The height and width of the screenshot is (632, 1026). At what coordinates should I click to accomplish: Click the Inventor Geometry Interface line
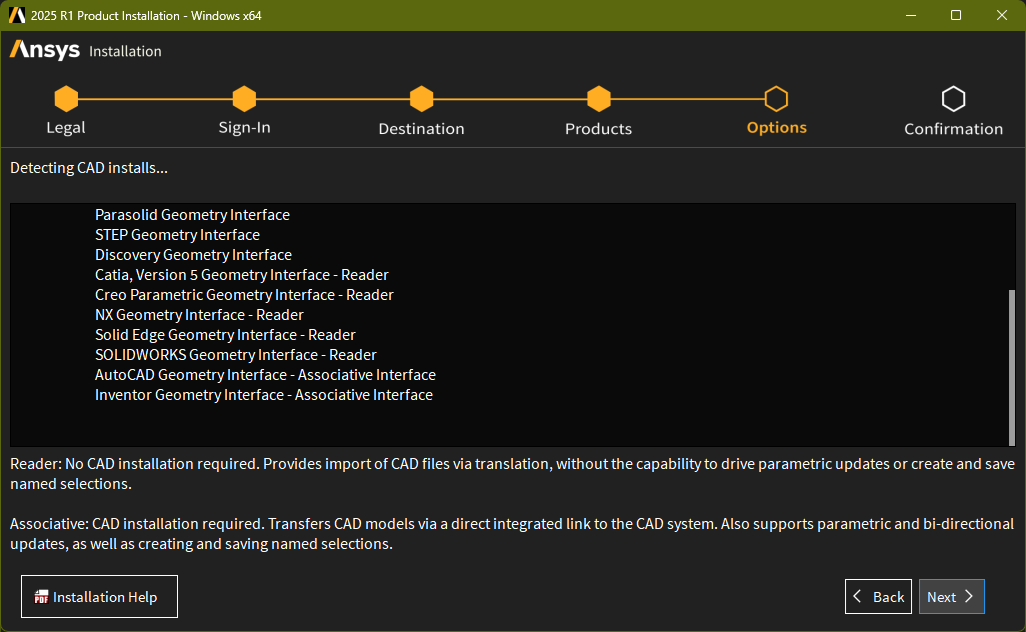pos(263,395)
